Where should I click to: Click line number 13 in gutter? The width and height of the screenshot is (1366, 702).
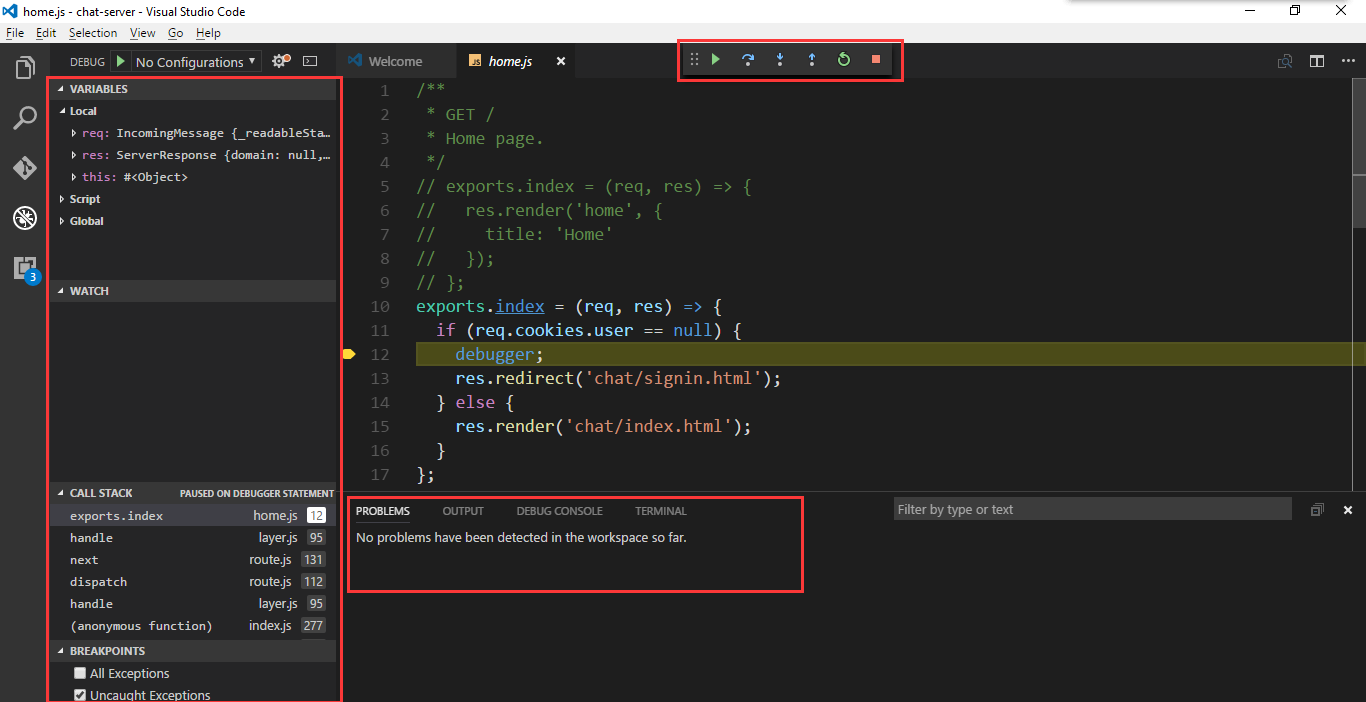click(x=379, y=379)
